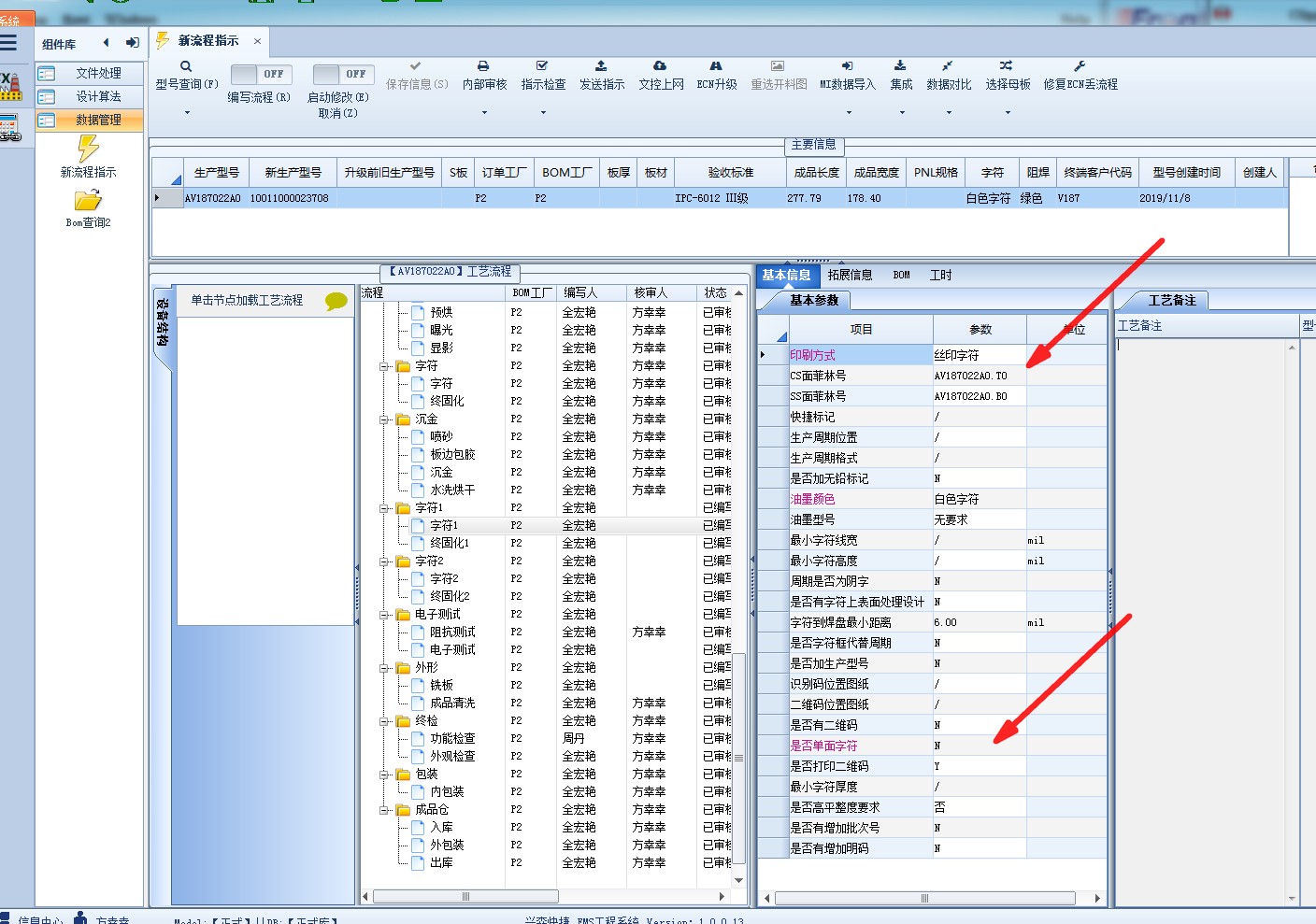Select 工艺备注 sub-tab
This screenshot has width=1316, height=924.
tap(1172, 300)
